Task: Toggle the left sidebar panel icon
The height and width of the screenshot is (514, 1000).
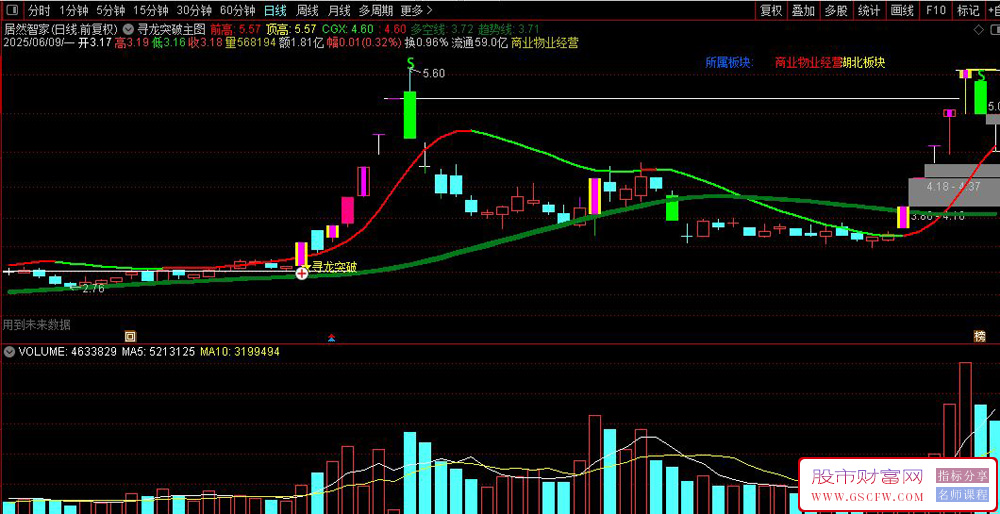Action: [12, 10]
